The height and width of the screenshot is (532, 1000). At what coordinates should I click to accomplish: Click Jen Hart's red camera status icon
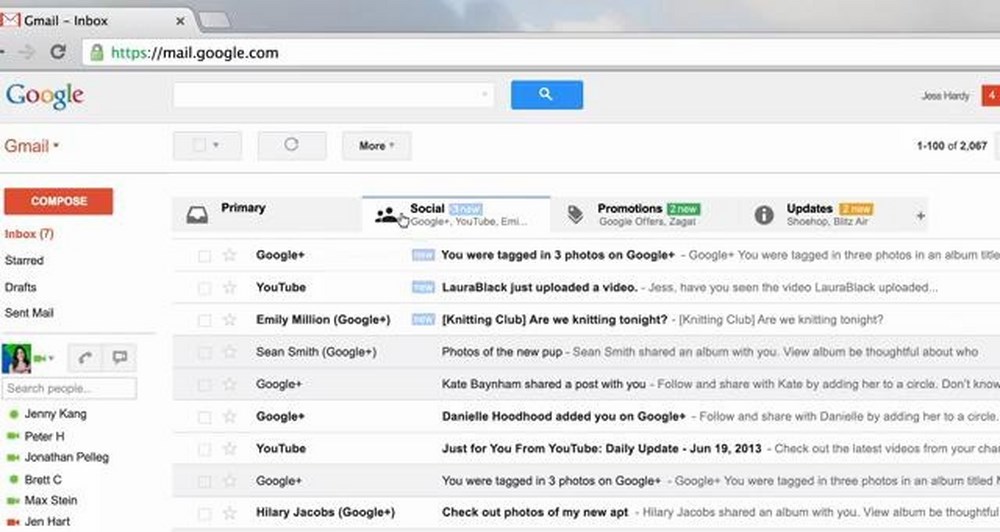coord(13,522)
